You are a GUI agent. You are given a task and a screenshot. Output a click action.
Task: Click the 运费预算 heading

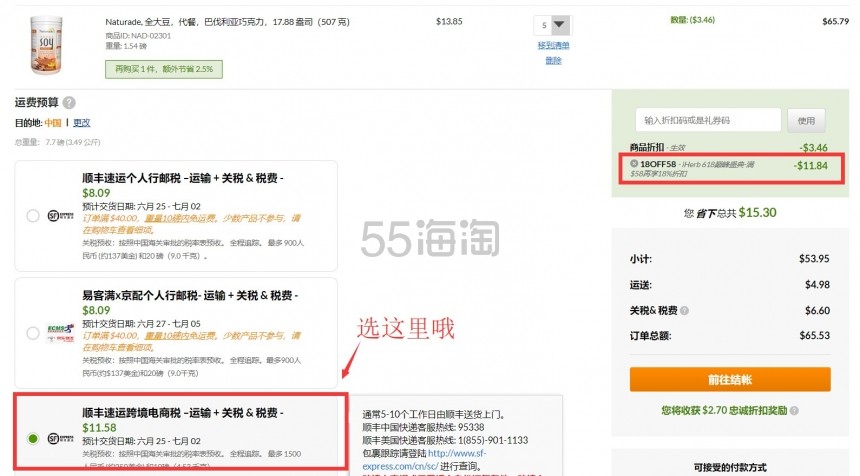(36, 103)
